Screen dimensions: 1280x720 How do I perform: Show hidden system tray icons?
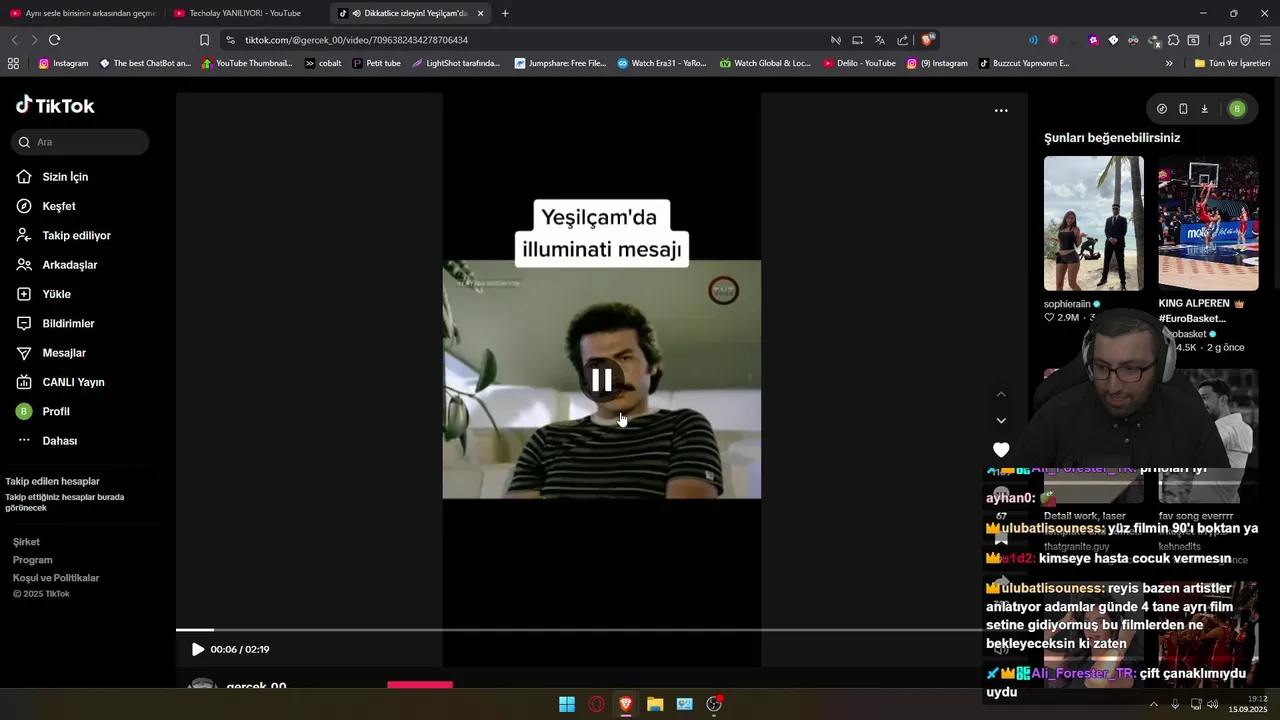pos(1153,704)
